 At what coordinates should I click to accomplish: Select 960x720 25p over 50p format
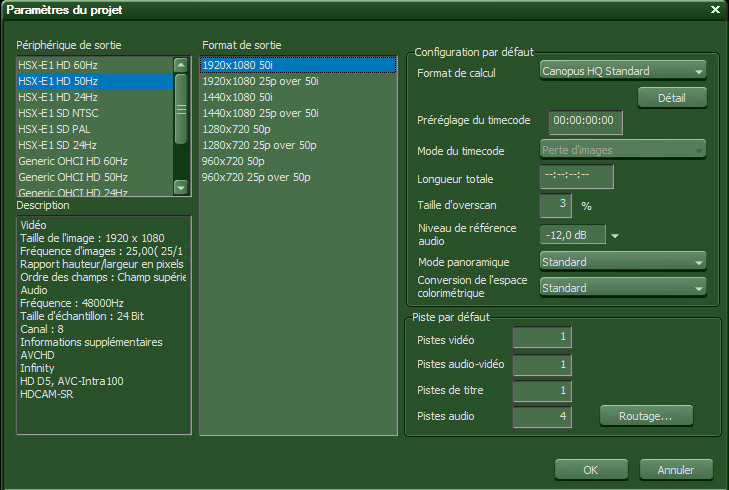tap(298, 177)
